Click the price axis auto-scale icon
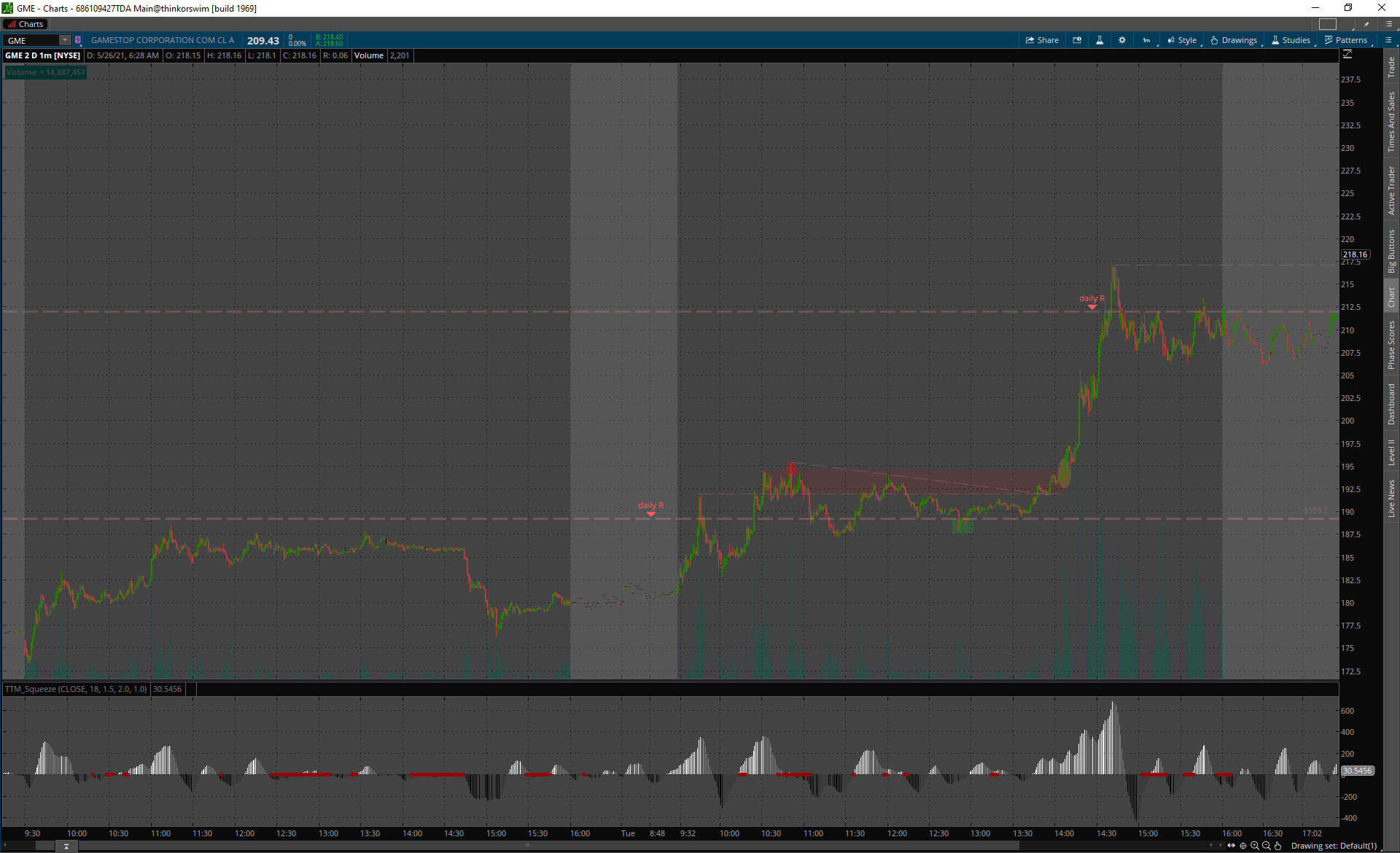 (1347, 55)
